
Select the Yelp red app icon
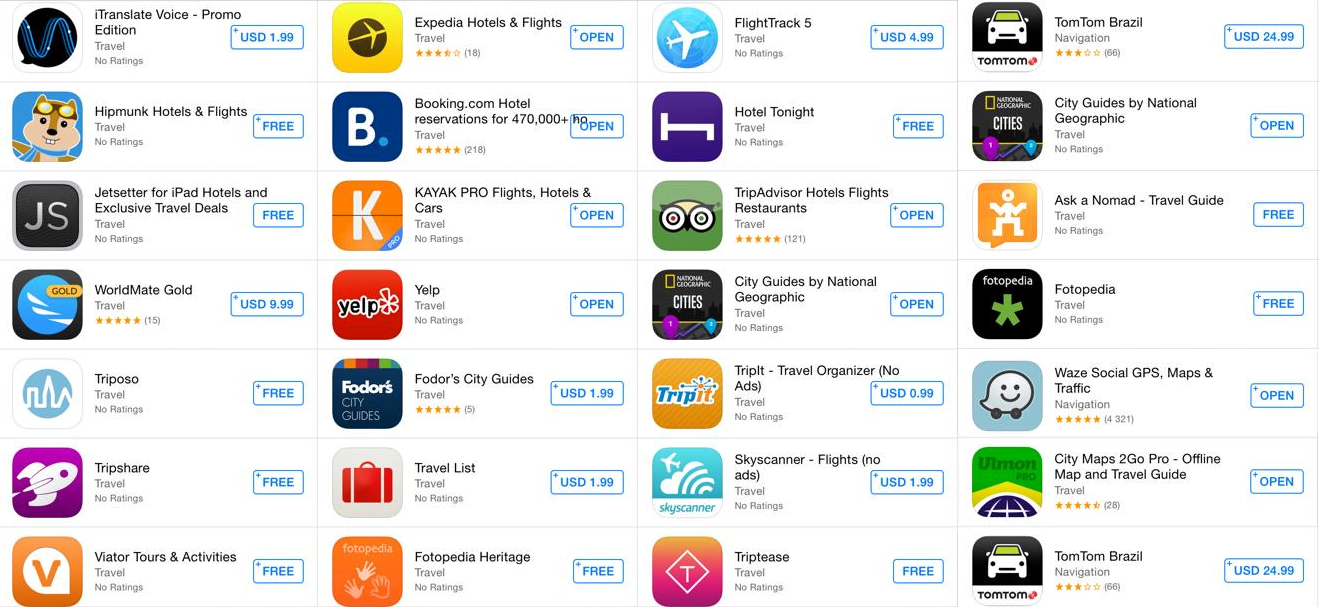(x=367, y=304)
